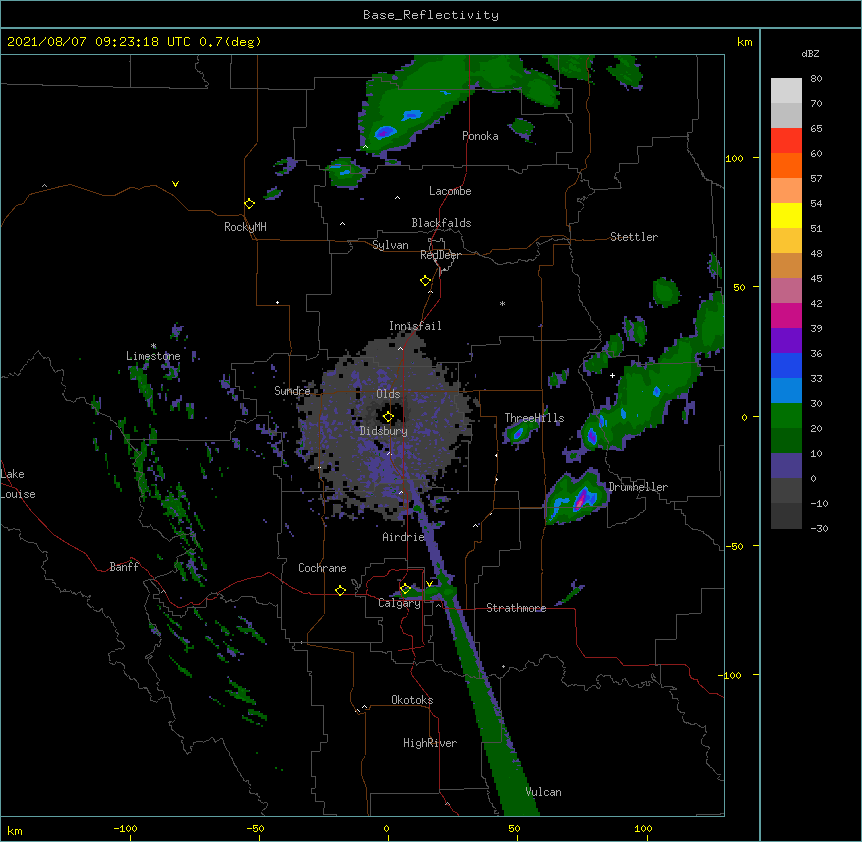Click the yellow V marker northeast of Calgary
The image size is (862, 842).
point(429,583)
